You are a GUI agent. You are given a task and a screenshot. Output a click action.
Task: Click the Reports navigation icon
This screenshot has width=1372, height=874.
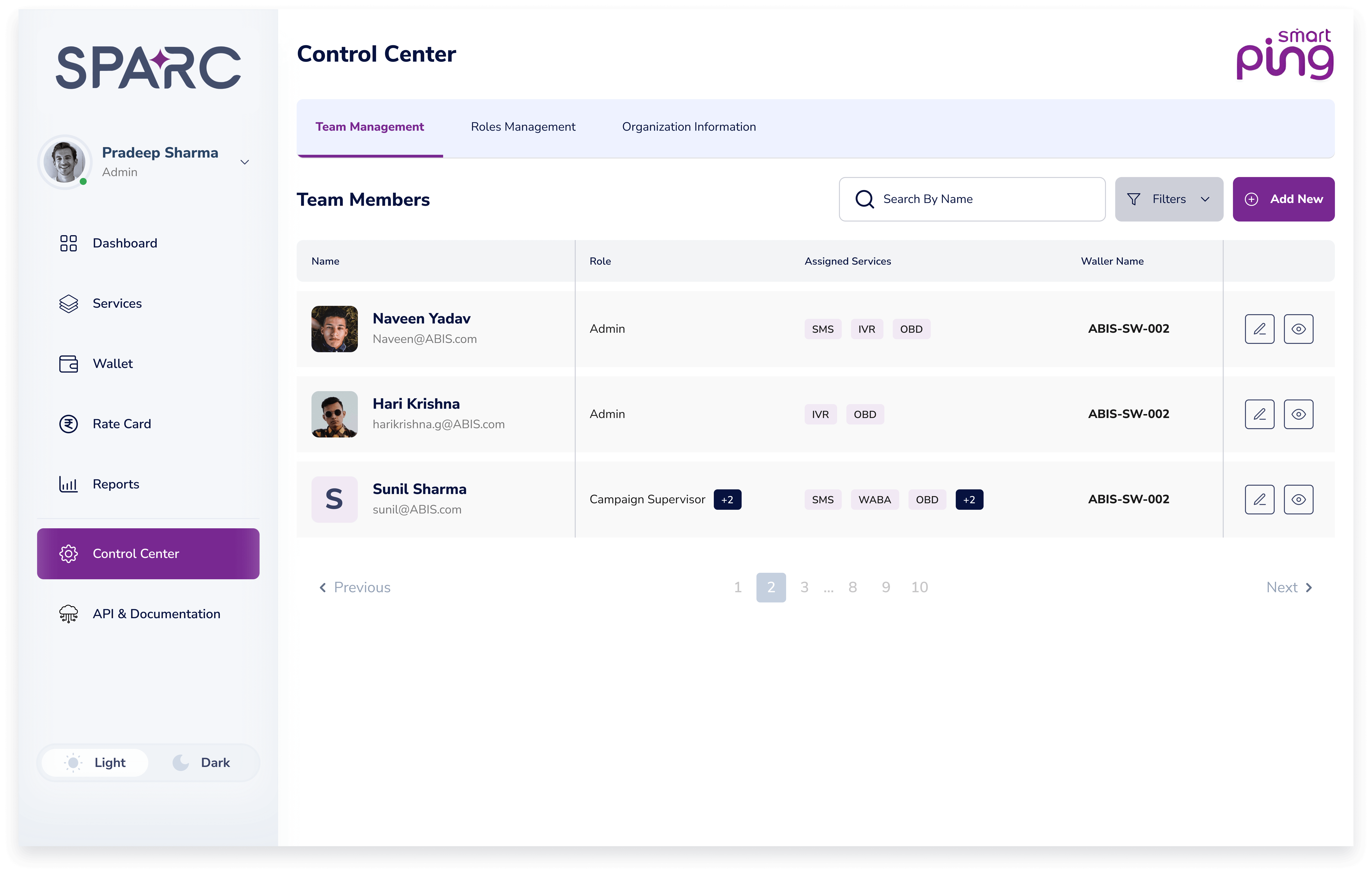[x=68, y=484]
